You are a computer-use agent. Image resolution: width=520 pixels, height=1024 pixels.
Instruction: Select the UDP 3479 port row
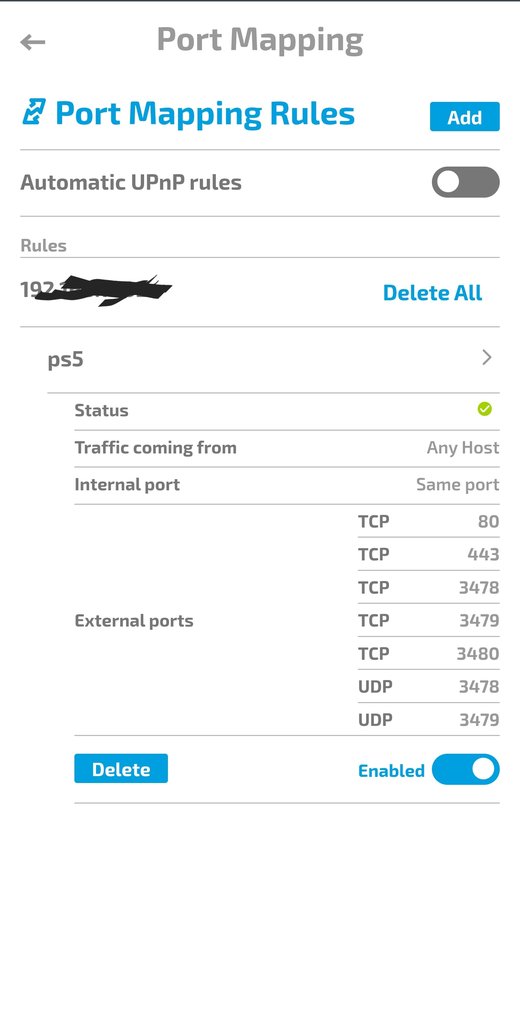point(429,720)
